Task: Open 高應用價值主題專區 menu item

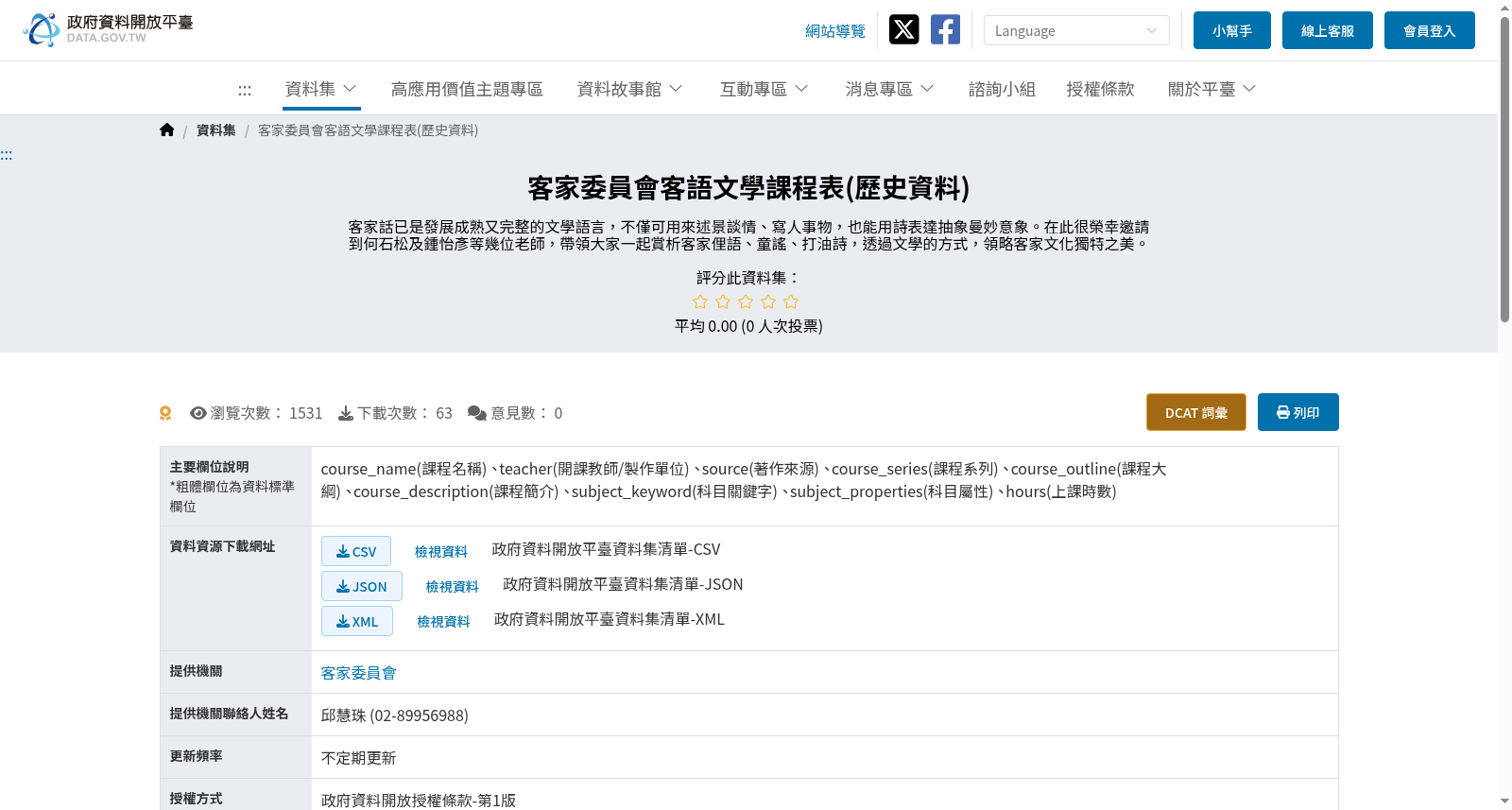Action: point(467,89)
